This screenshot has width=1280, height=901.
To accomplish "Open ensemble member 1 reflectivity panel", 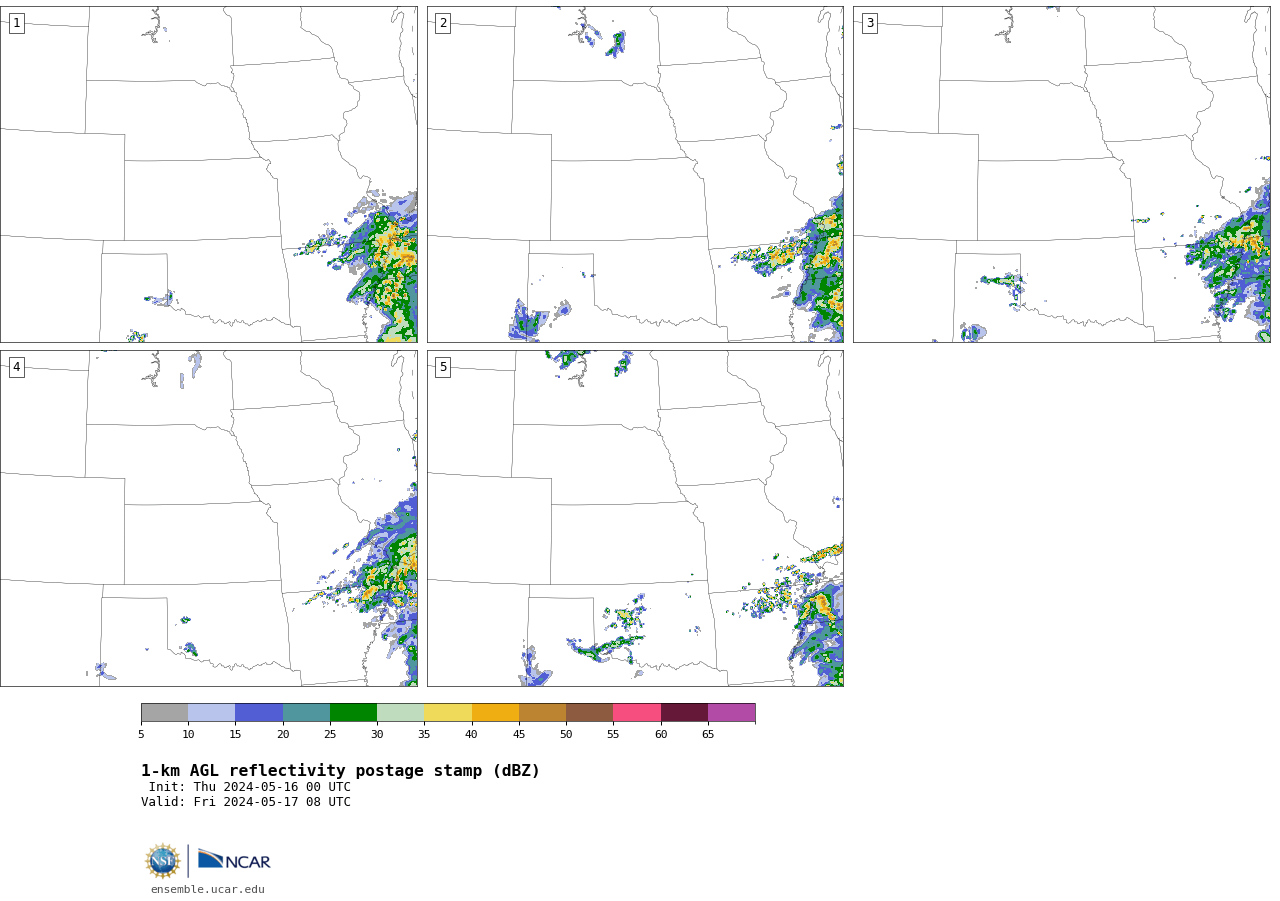I will [x=208, y=175].
